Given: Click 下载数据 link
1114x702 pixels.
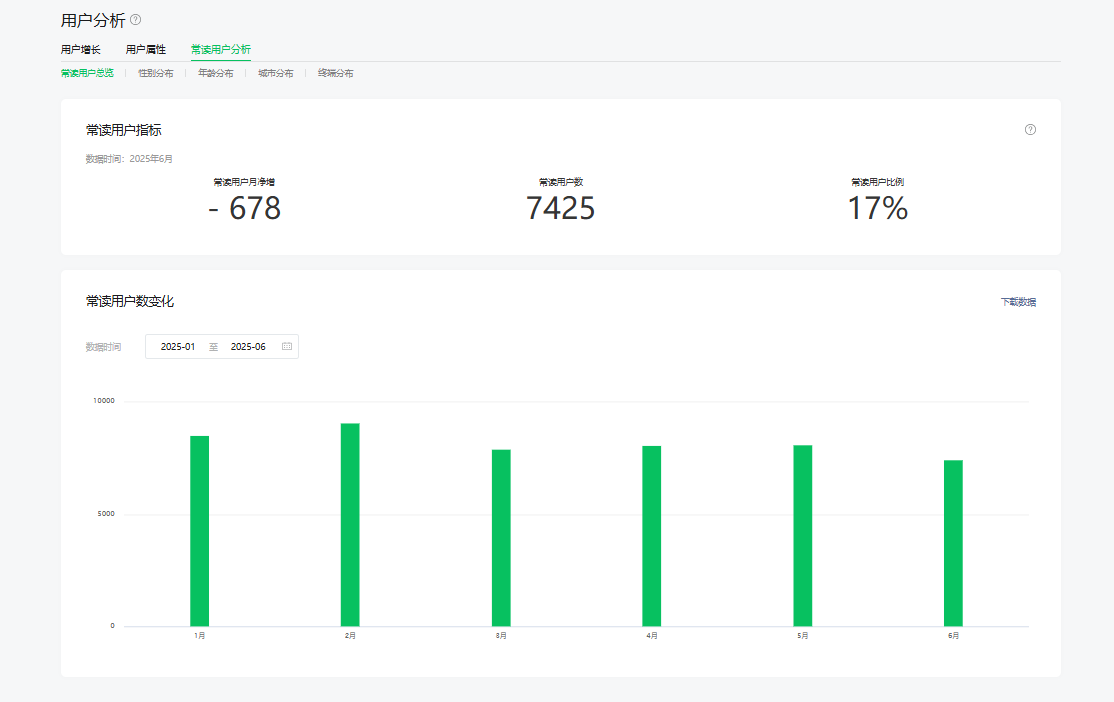Looking at the screenshot, I should [1018, 302].
